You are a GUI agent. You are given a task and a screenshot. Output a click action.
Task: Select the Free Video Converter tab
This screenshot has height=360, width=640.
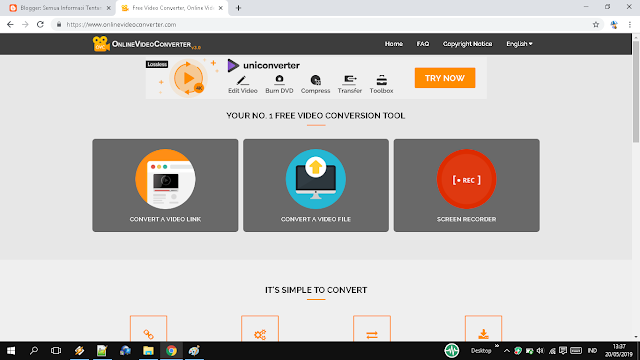point(171,8)
